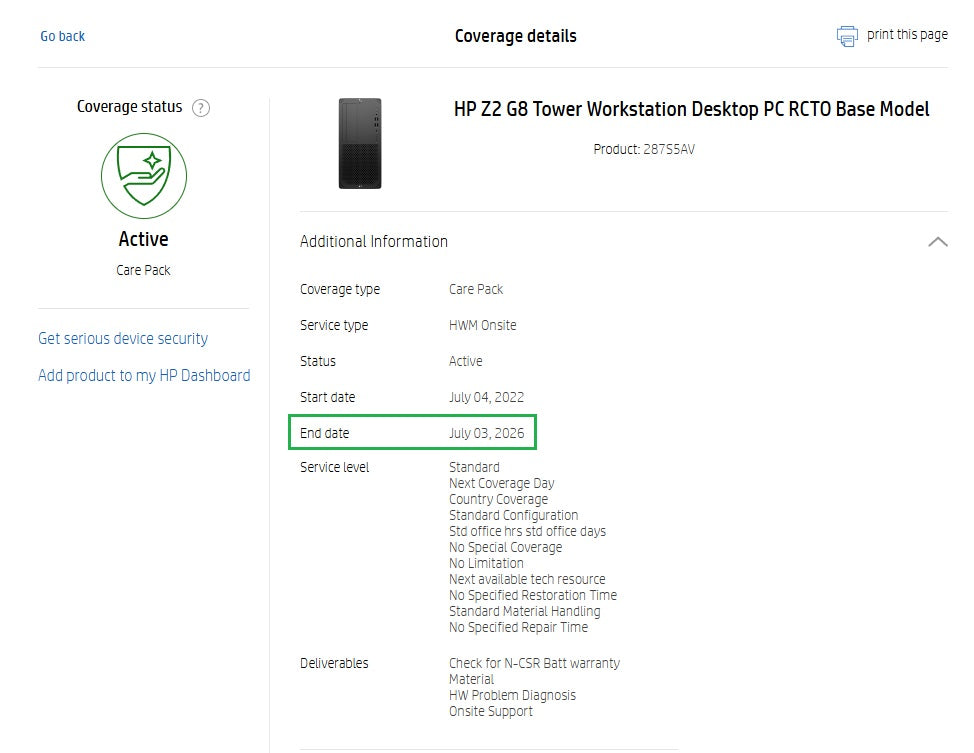Click the 'Service type' label
The width and height of the screenshot is (974, 753).
334,326
